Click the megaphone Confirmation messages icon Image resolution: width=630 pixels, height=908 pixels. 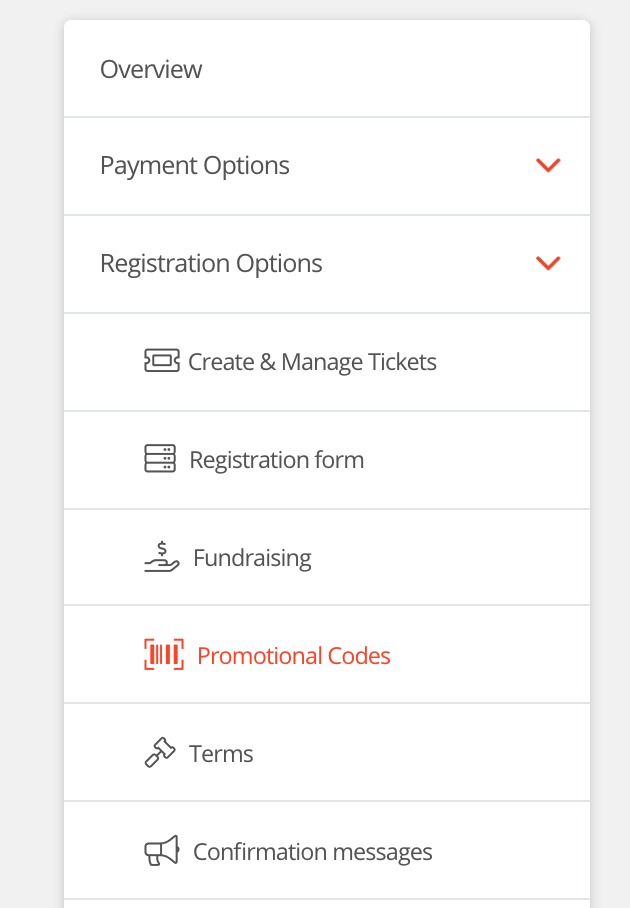point(162,851)
